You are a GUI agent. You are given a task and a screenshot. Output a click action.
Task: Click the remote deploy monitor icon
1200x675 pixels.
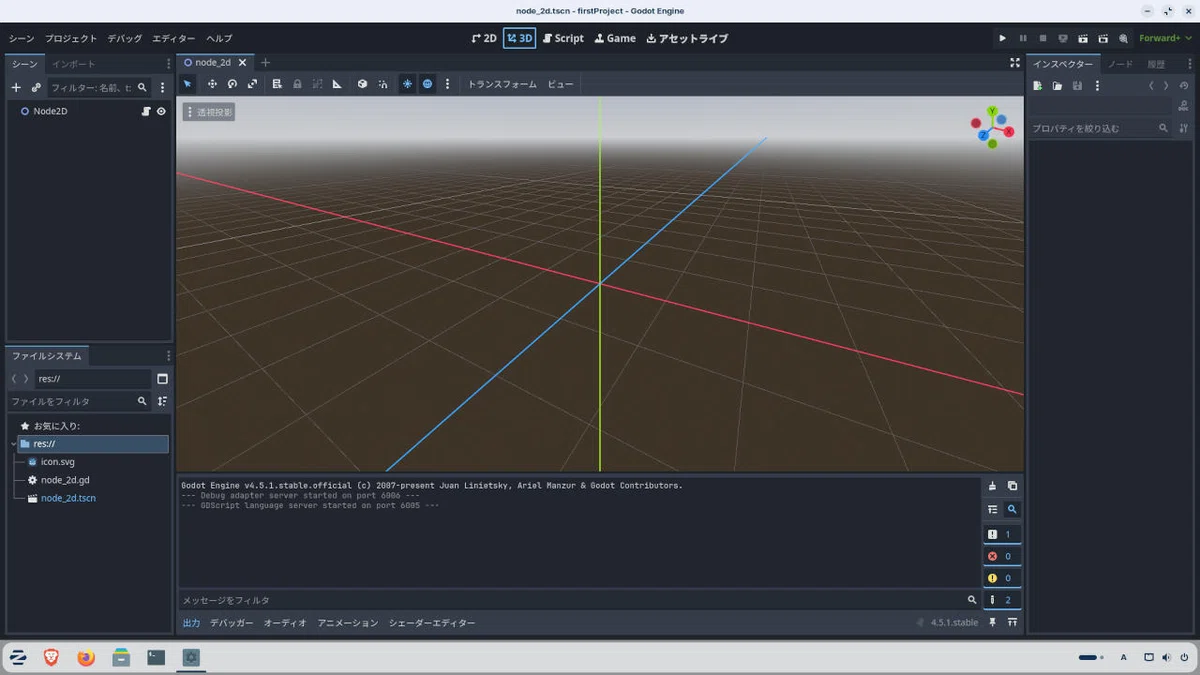point(1063,38)
